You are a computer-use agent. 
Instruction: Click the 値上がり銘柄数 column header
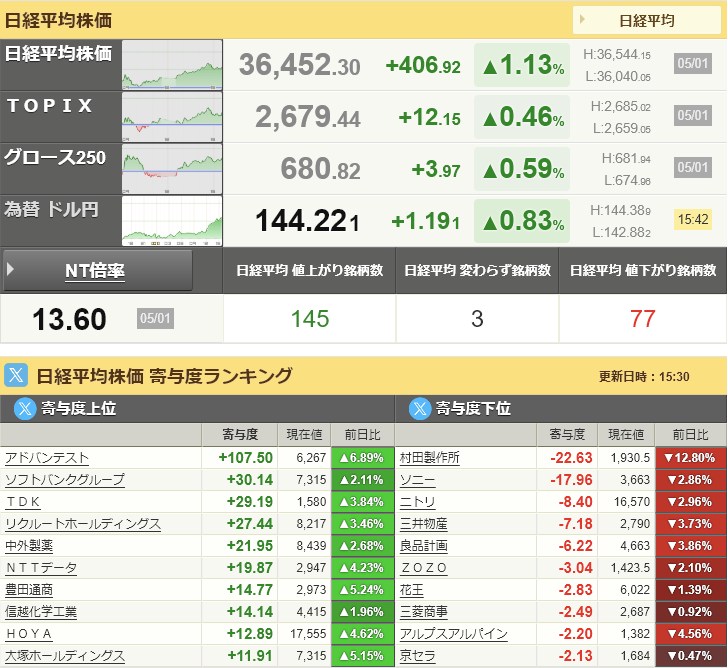[x=309, y=270]
